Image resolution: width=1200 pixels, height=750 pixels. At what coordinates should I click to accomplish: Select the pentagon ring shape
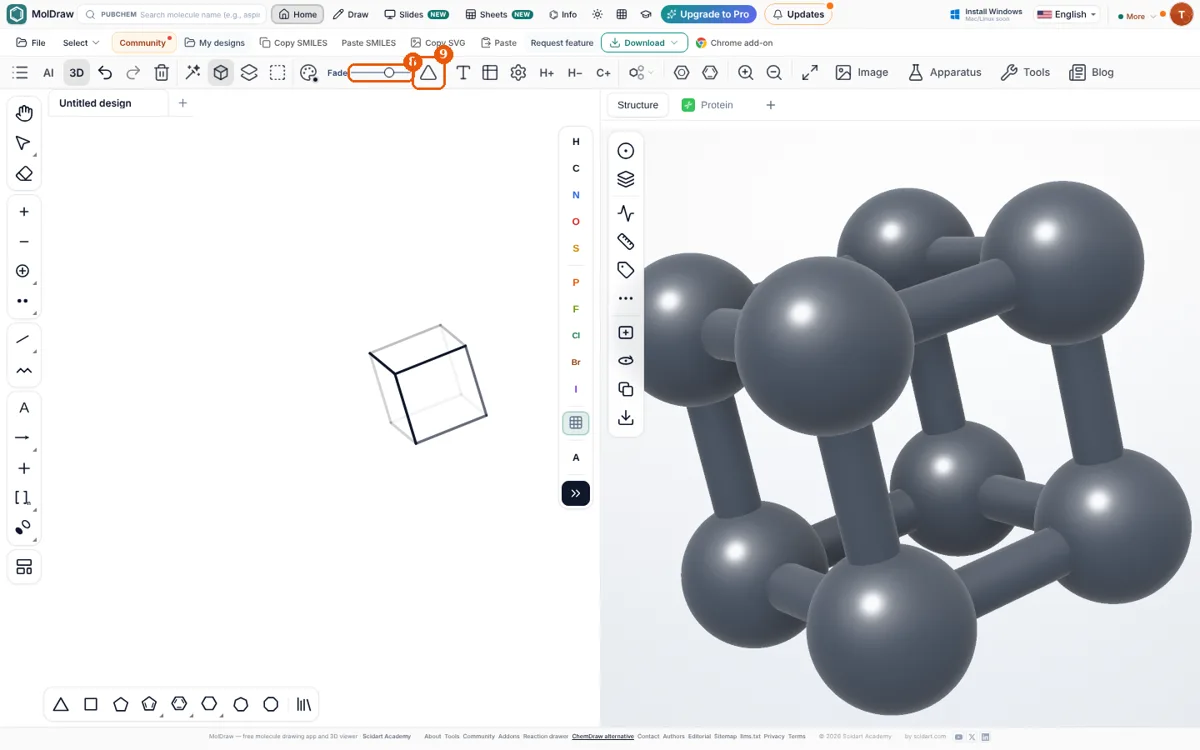coord(120,704)
